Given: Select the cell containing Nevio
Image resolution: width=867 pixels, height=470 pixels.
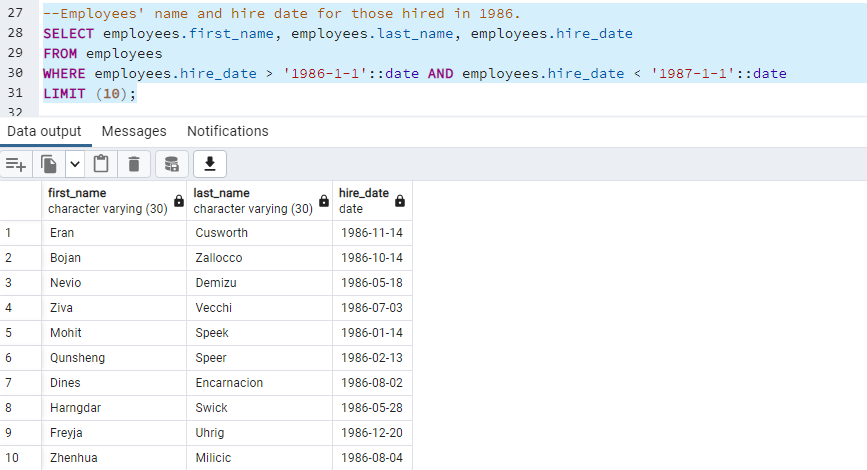Looking at the screenshot, I should point(114,283).
